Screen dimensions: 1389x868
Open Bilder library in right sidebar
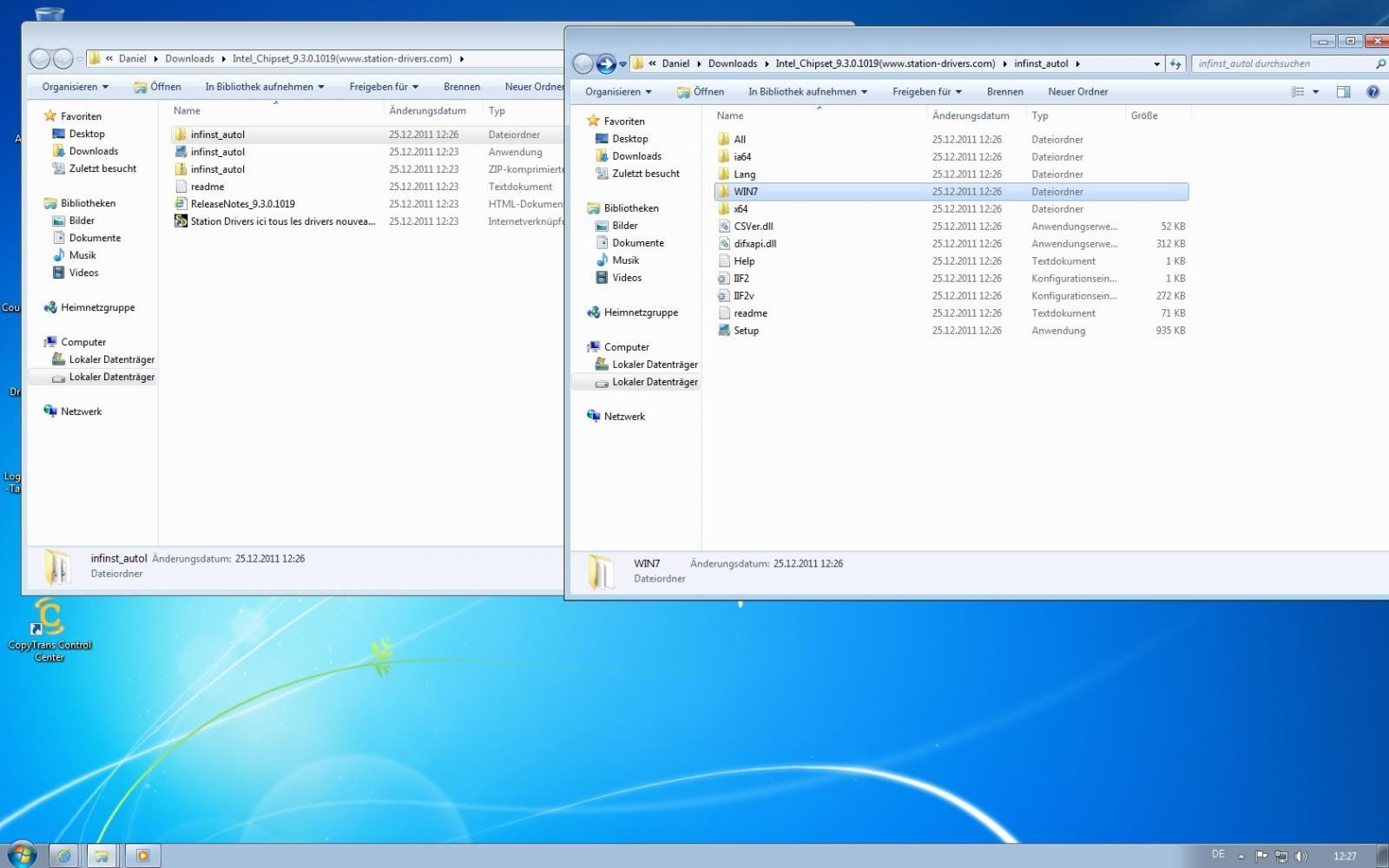tap(616, 226)
